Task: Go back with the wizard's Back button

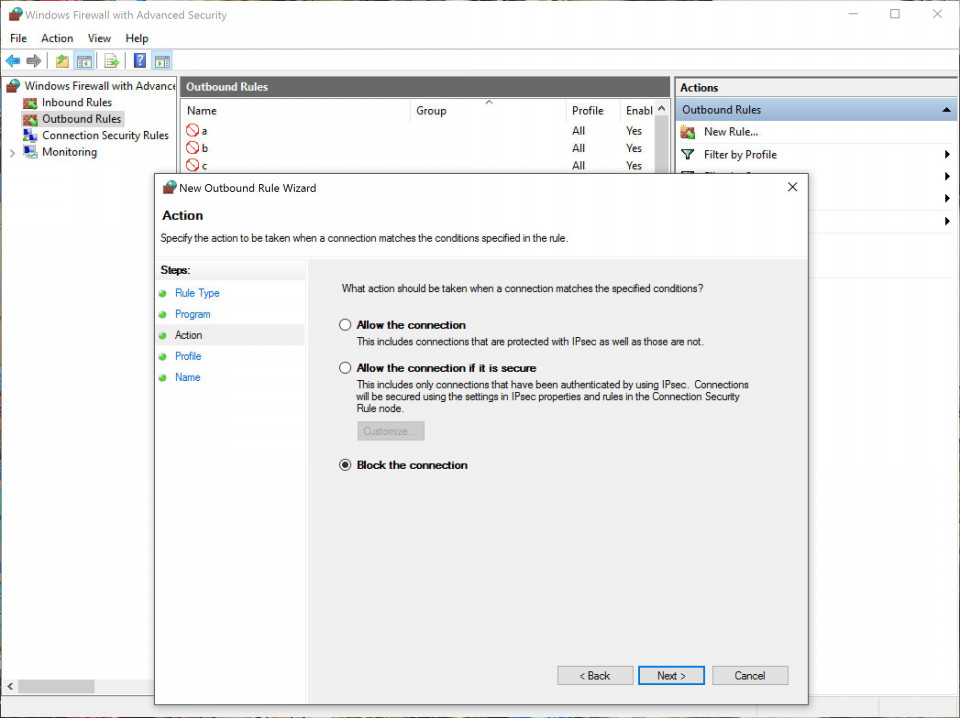Action: tap(594, 676)
